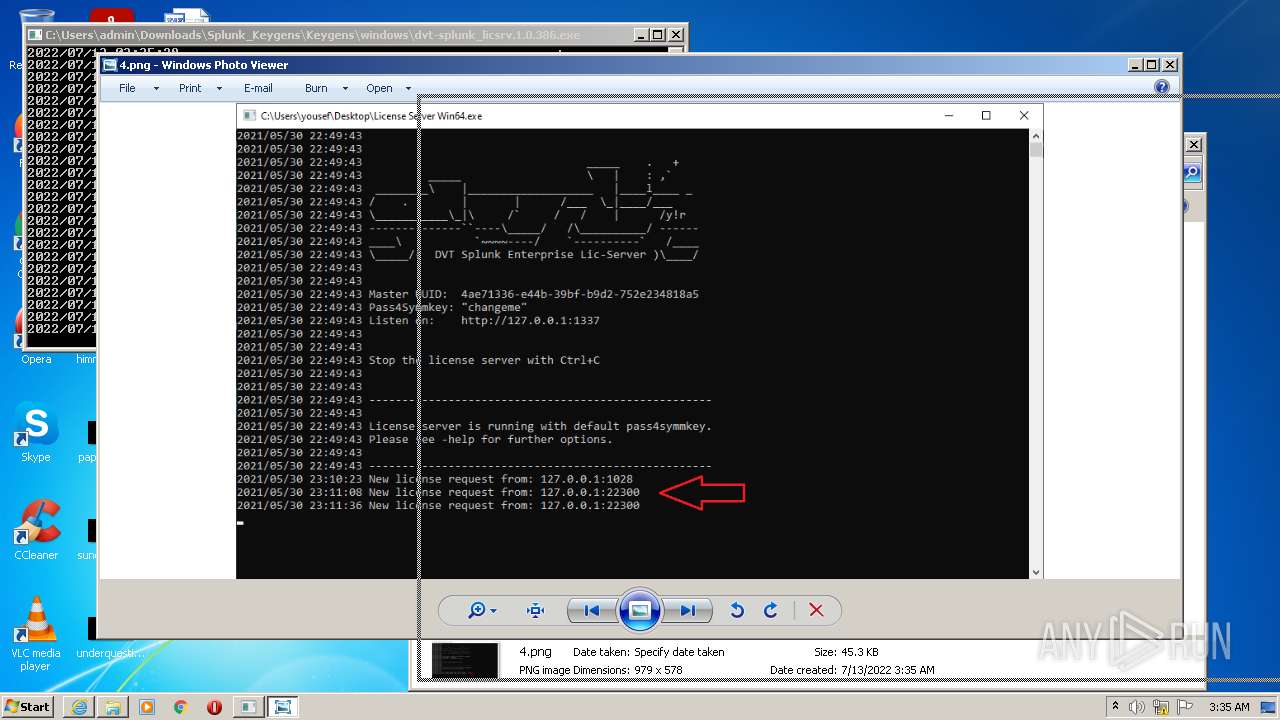Image resolution: width=1280 pixels, height=720 pixels.
Task: Minimize the dvt-splunk_licsrv console window
Action: [642, 34]
